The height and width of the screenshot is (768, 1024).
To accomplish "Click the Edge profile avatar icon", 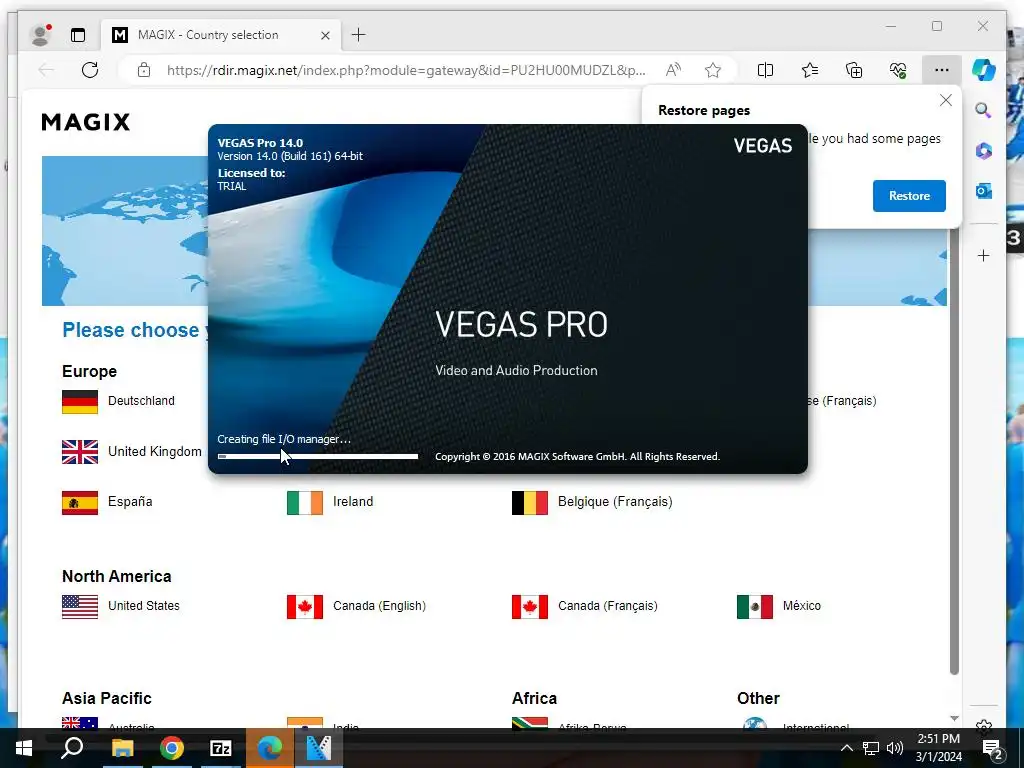I will [x=41, y=35].
